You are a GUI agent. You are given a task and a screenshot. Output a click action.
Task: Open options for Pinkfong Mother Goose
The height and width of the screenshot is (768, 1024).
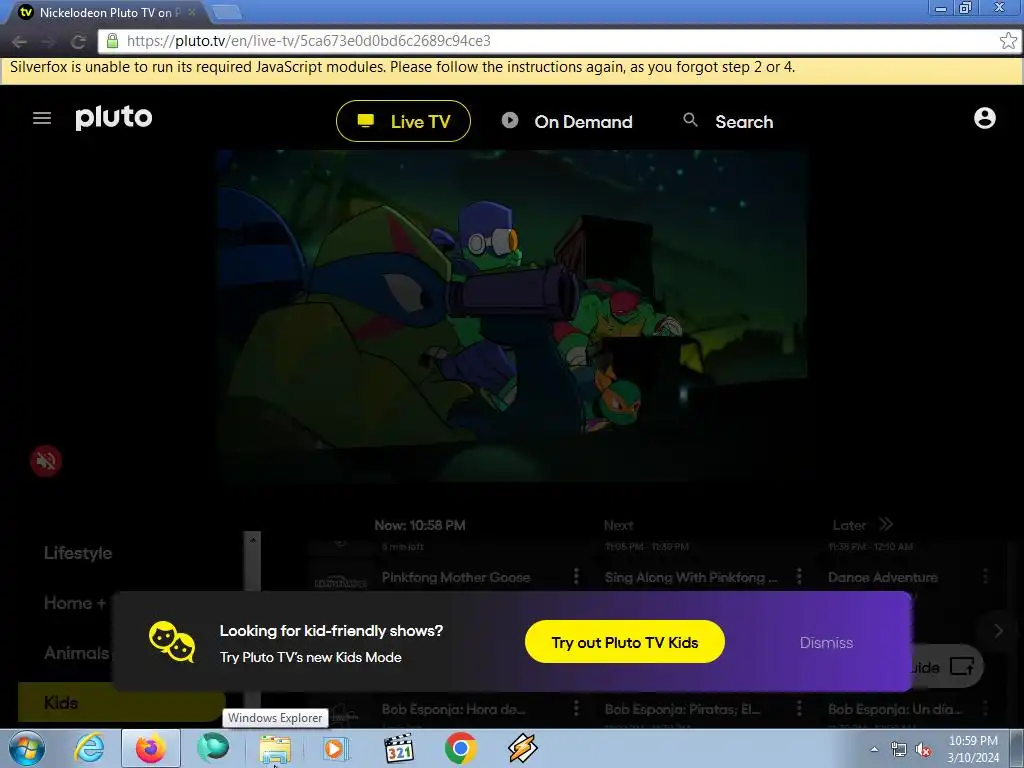(575, 576)
